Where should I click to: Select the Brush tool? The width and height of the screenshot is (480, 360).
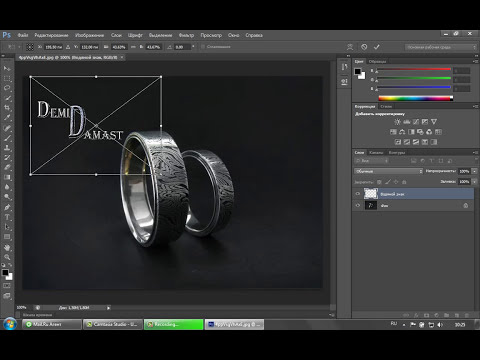pos(7,138)
